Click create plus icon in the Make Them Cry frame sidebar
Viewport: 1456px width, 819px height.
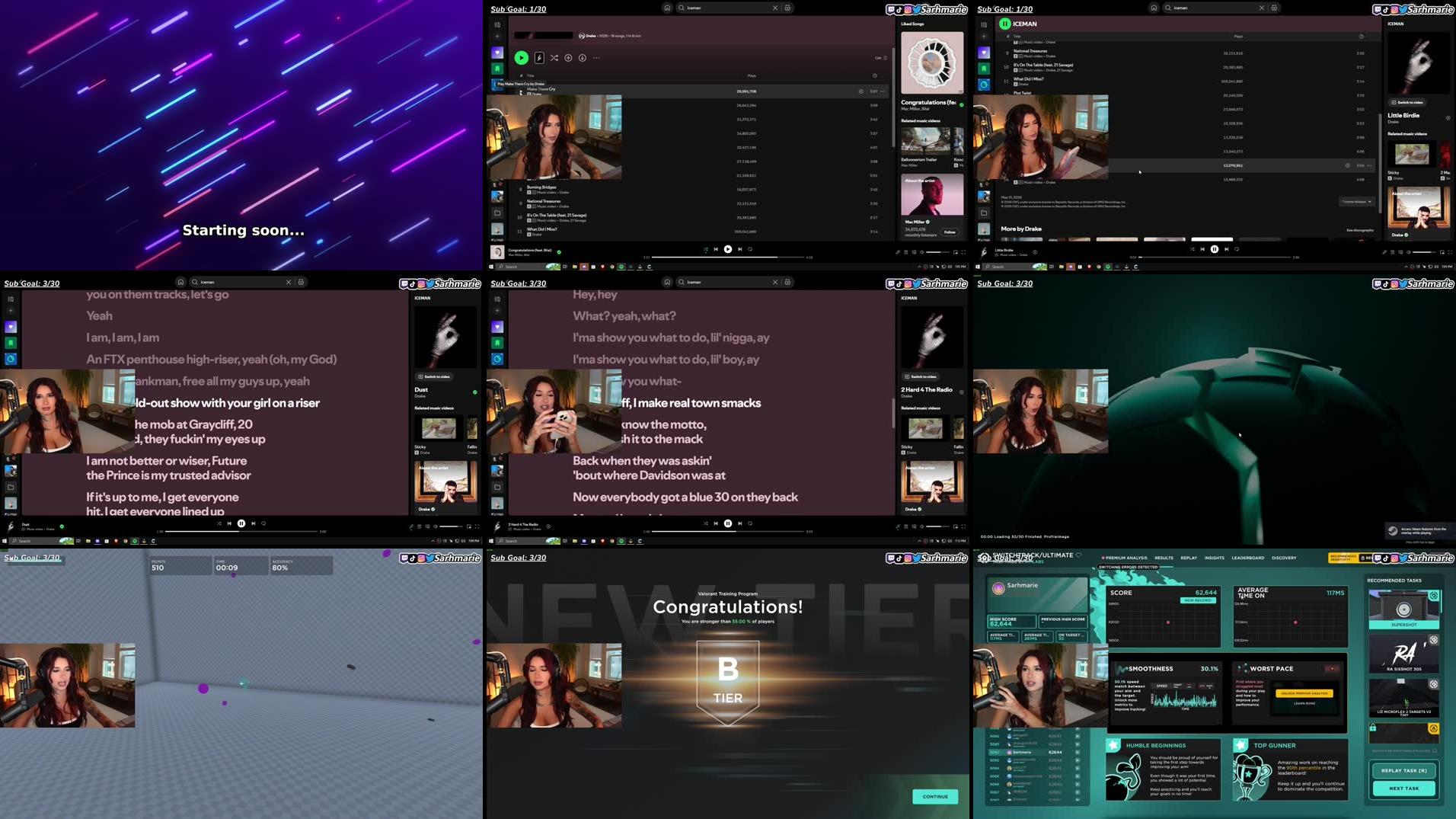[x=497, y=37]
